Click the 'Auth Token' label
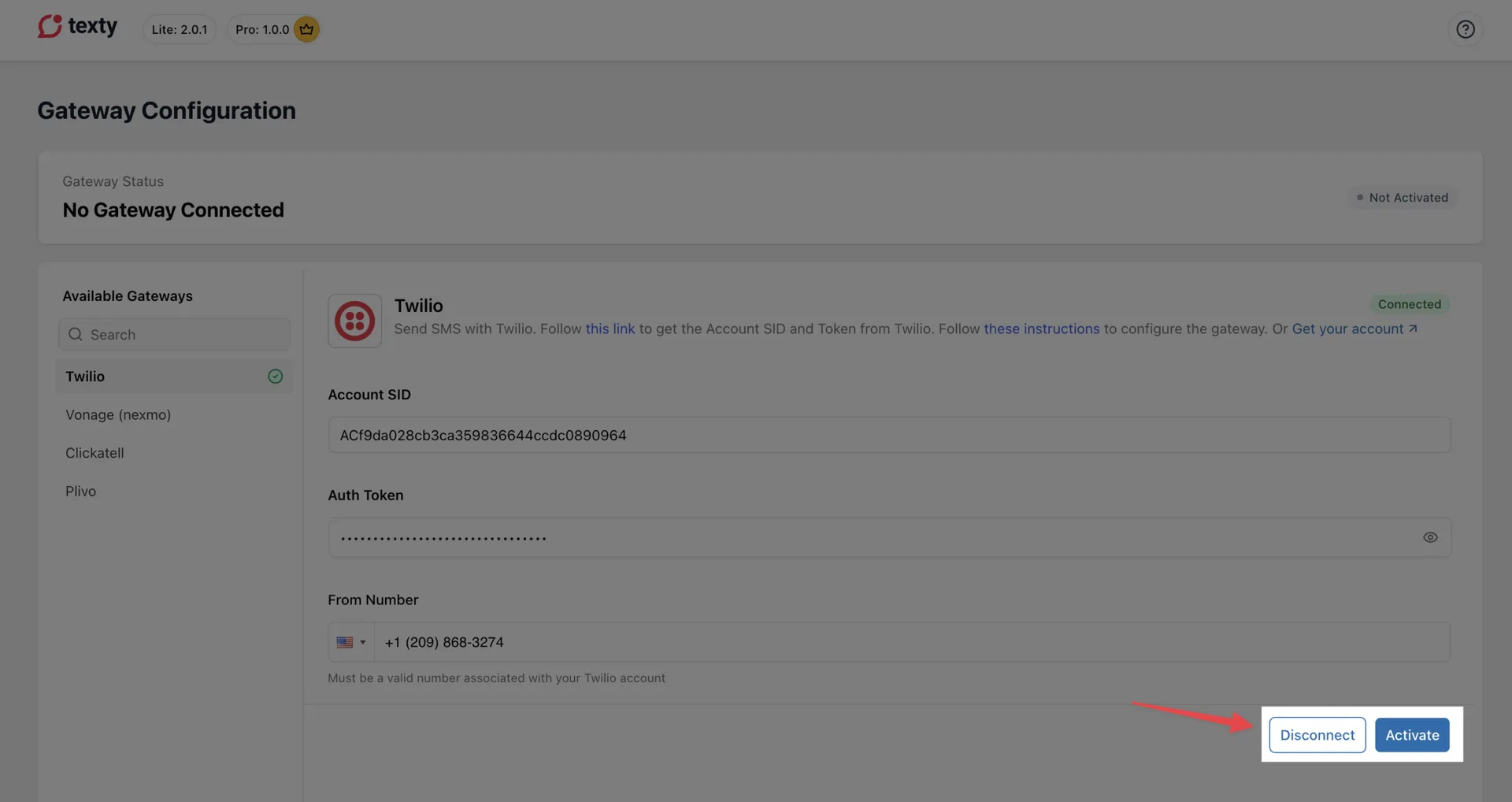The width and height of the screenshot is (1512, 802). pos(365,496)
